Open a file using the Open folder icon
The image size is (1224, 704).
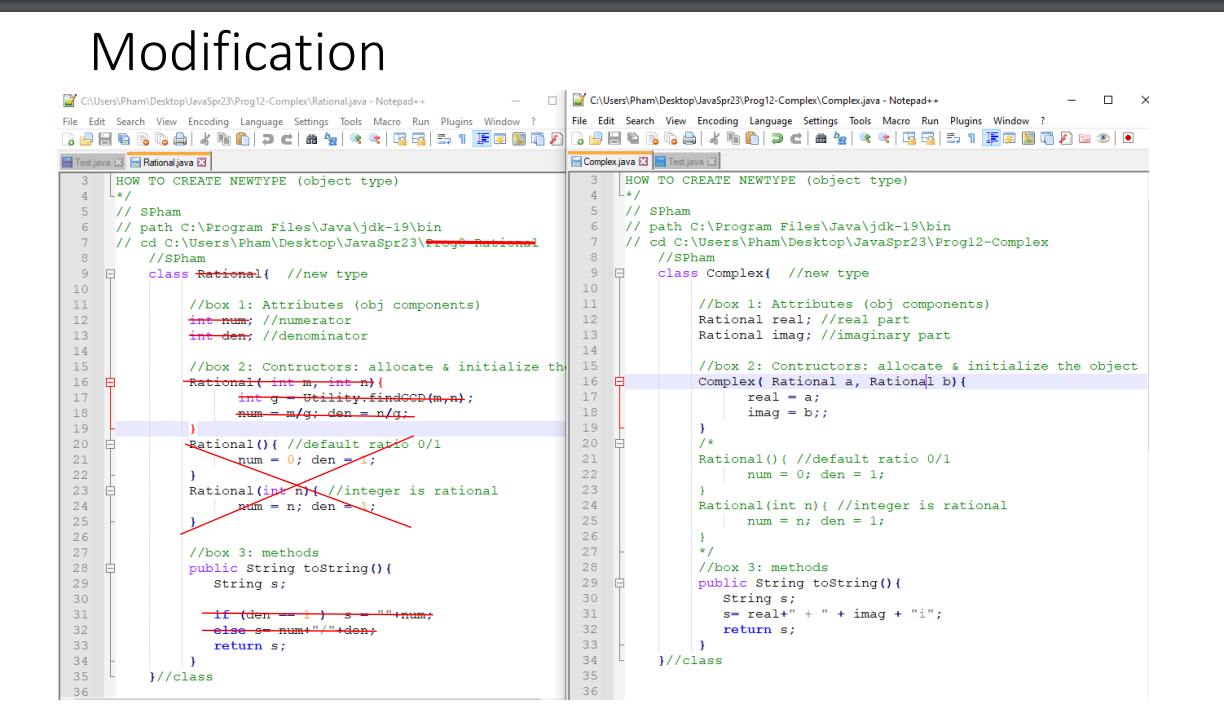tap(597, 140)
